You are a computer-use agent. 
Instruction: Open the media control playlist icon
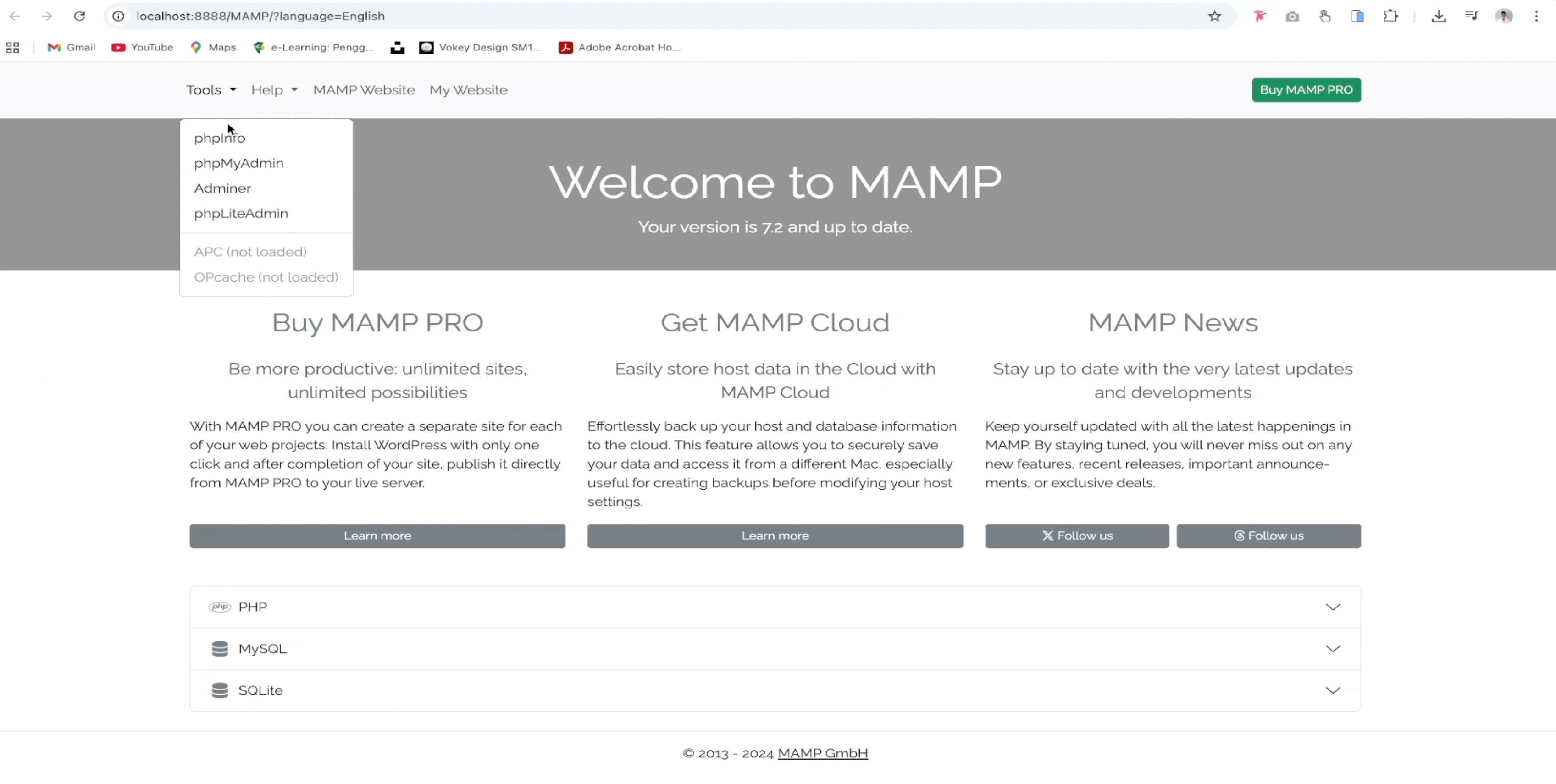pos(1472,17)
